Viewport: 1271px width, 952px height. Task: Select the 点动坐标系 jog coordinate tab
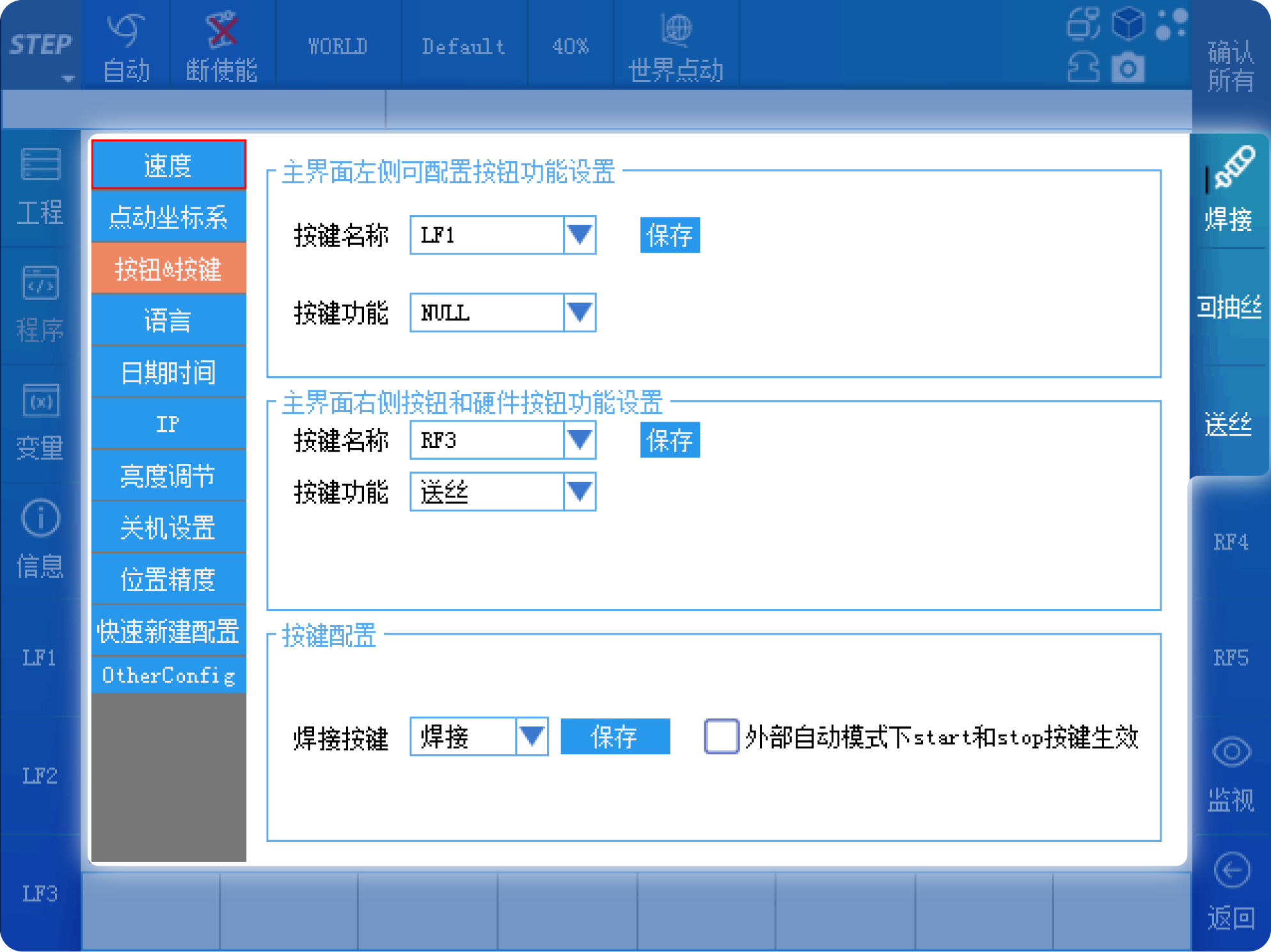pos(169,217)
